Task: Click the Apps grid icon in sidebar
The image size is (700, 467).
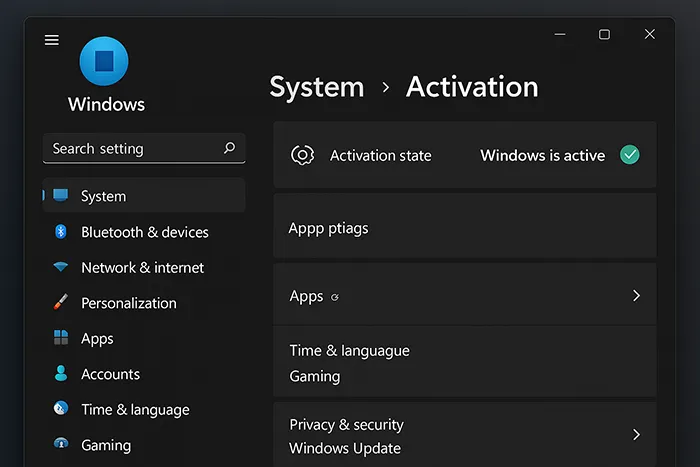Action: tap(61, 338)
